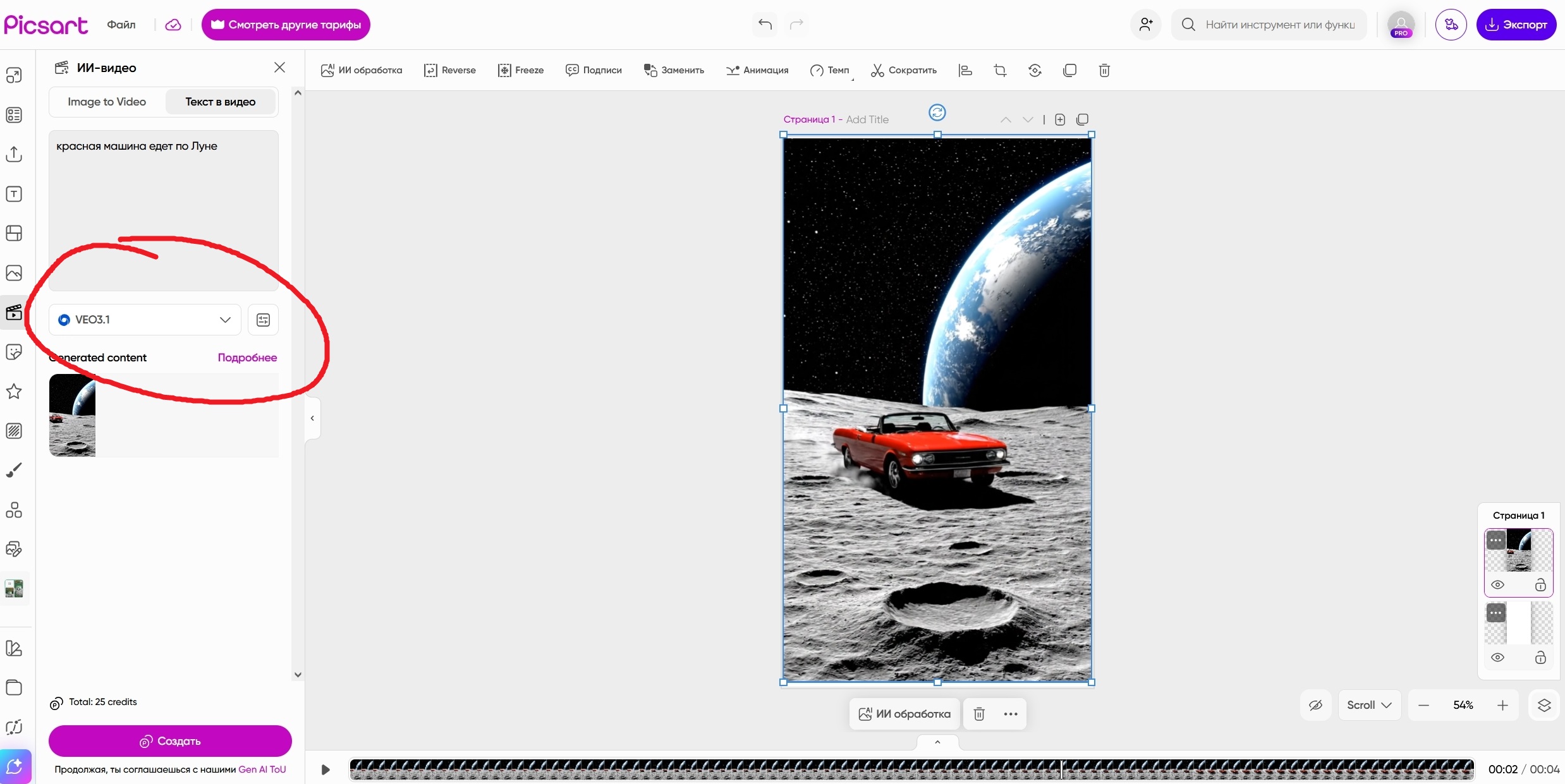Image resolution: width=1565 pixels, height=784 pixels.
Task: Expand the Scroll mode dropdown
Action: [1369, 705]
